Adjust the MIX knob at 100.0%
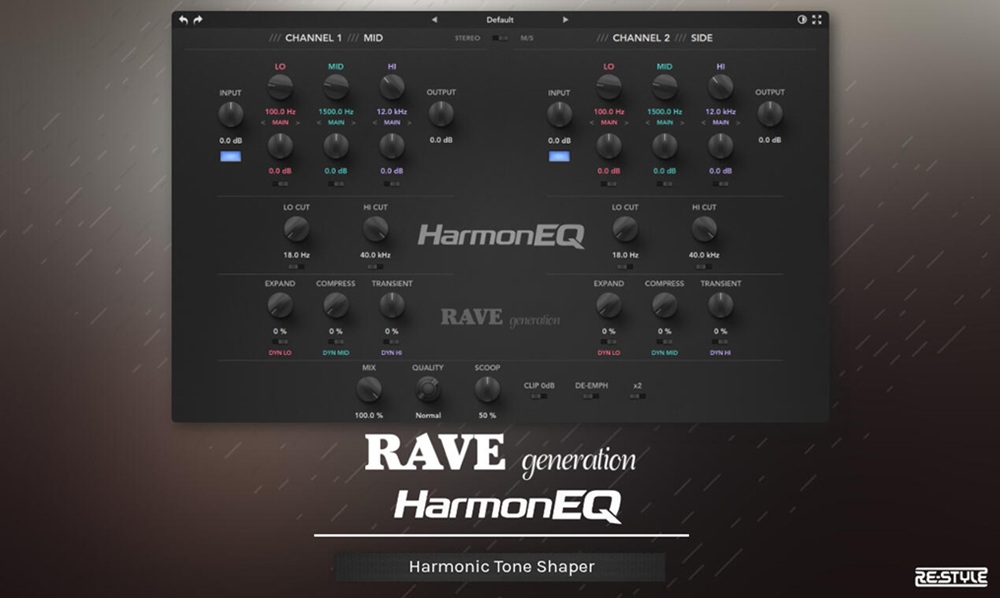1000x598 pixels. pos(368,390)
